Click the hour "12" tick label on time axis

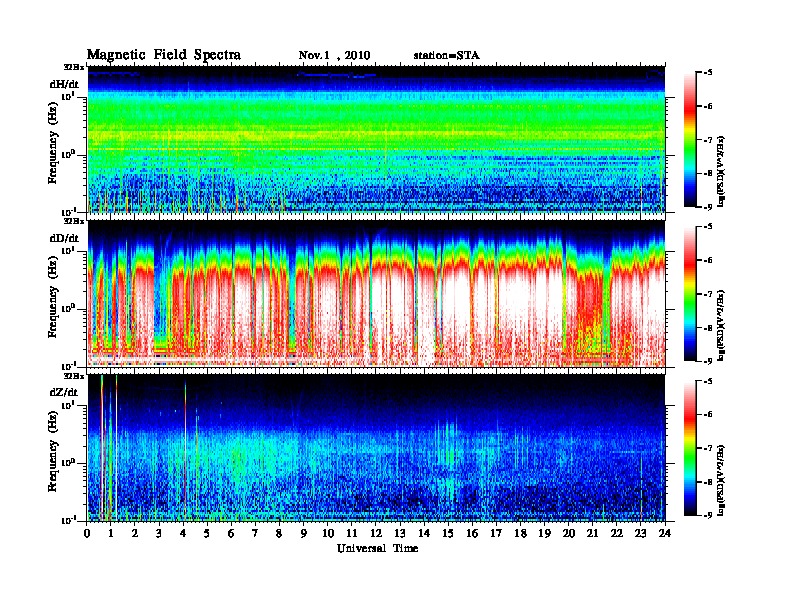tap(376, 533)
